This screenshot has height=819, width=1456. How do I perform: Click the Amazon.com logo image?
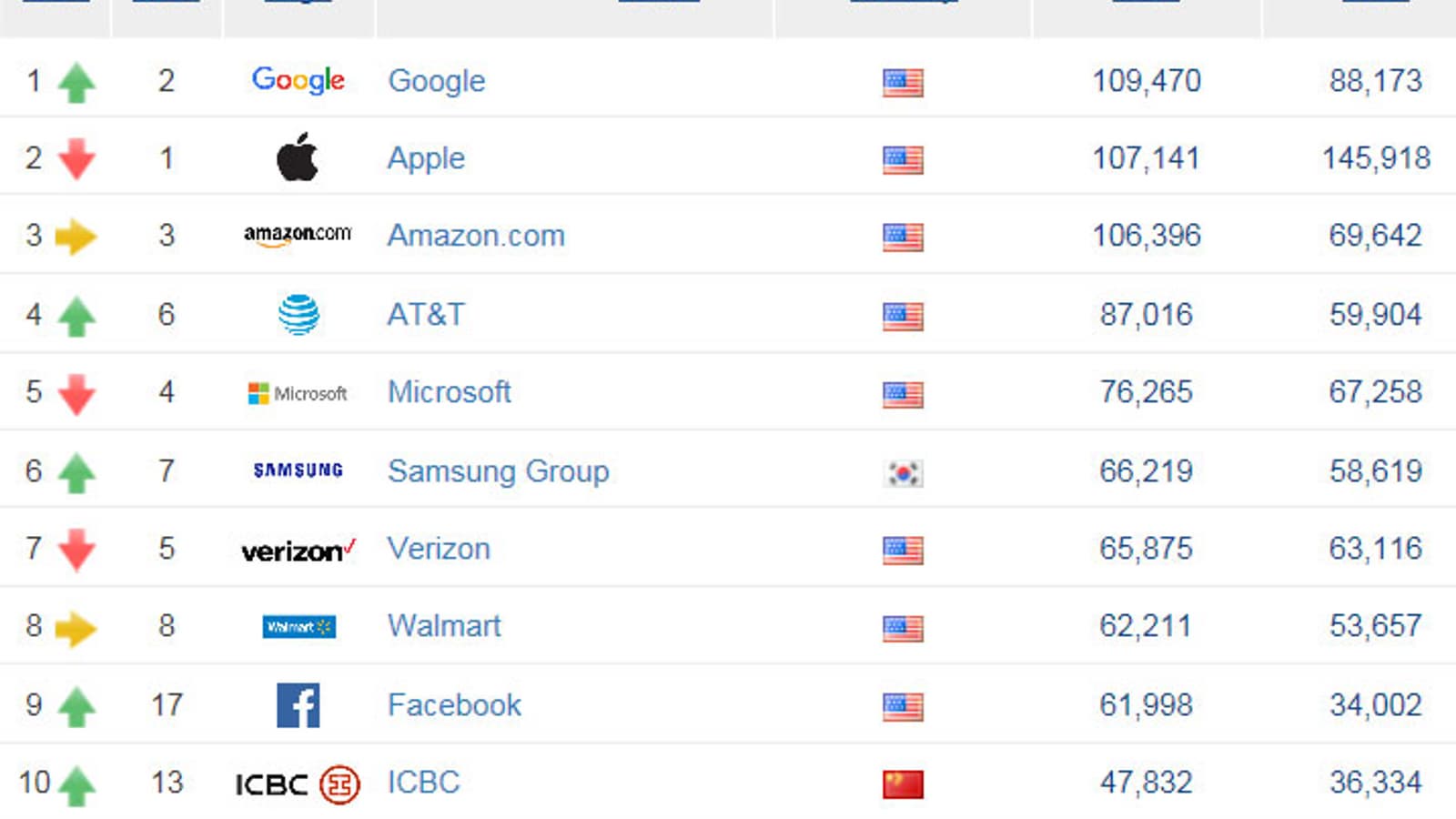click(298, 235)
